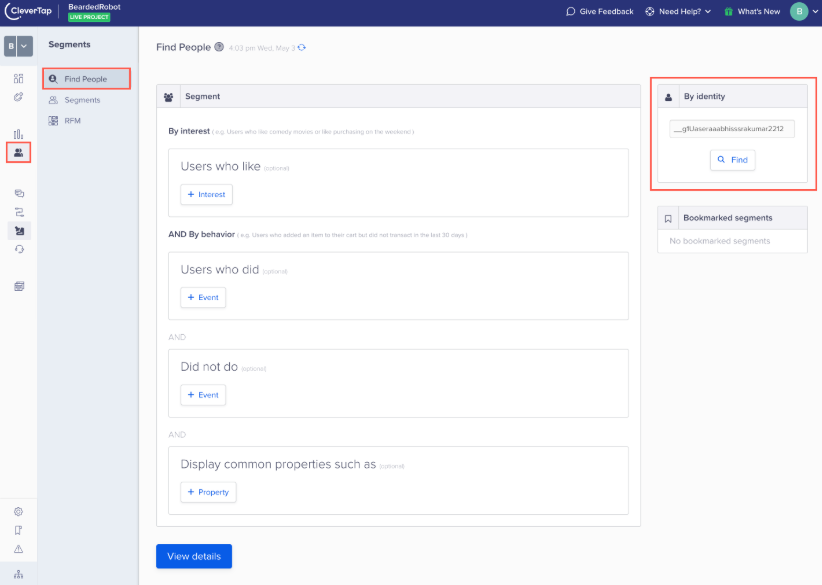The height and width of the screenshot is (585, 822).
Task: Select Find People in Segments menu
Action: [86, 79]
